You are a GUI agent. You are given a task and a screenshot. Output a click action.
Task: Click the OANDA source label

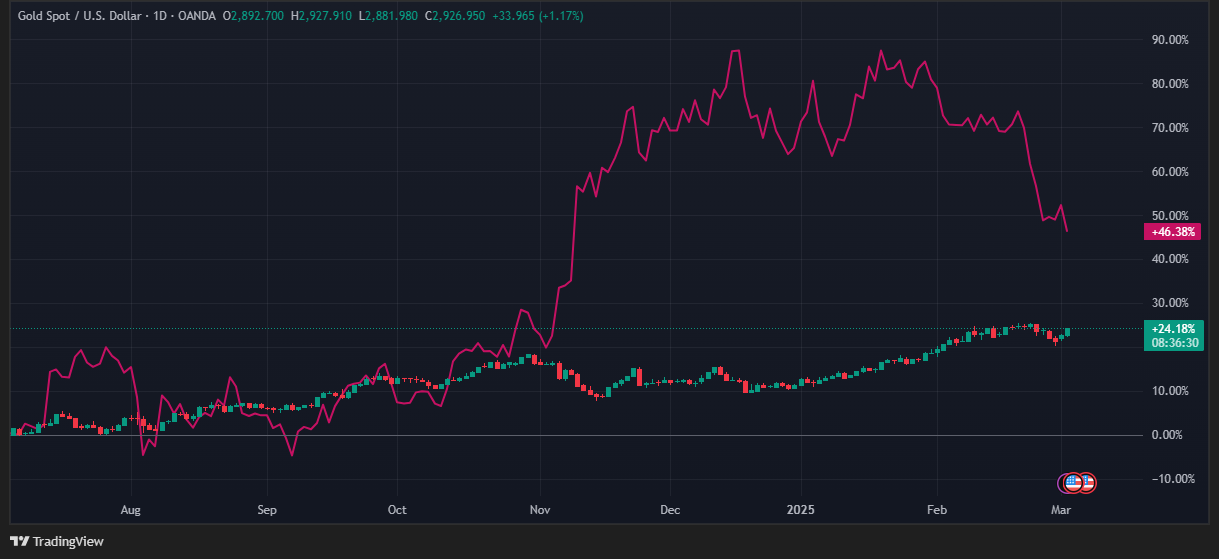(197, 16)
